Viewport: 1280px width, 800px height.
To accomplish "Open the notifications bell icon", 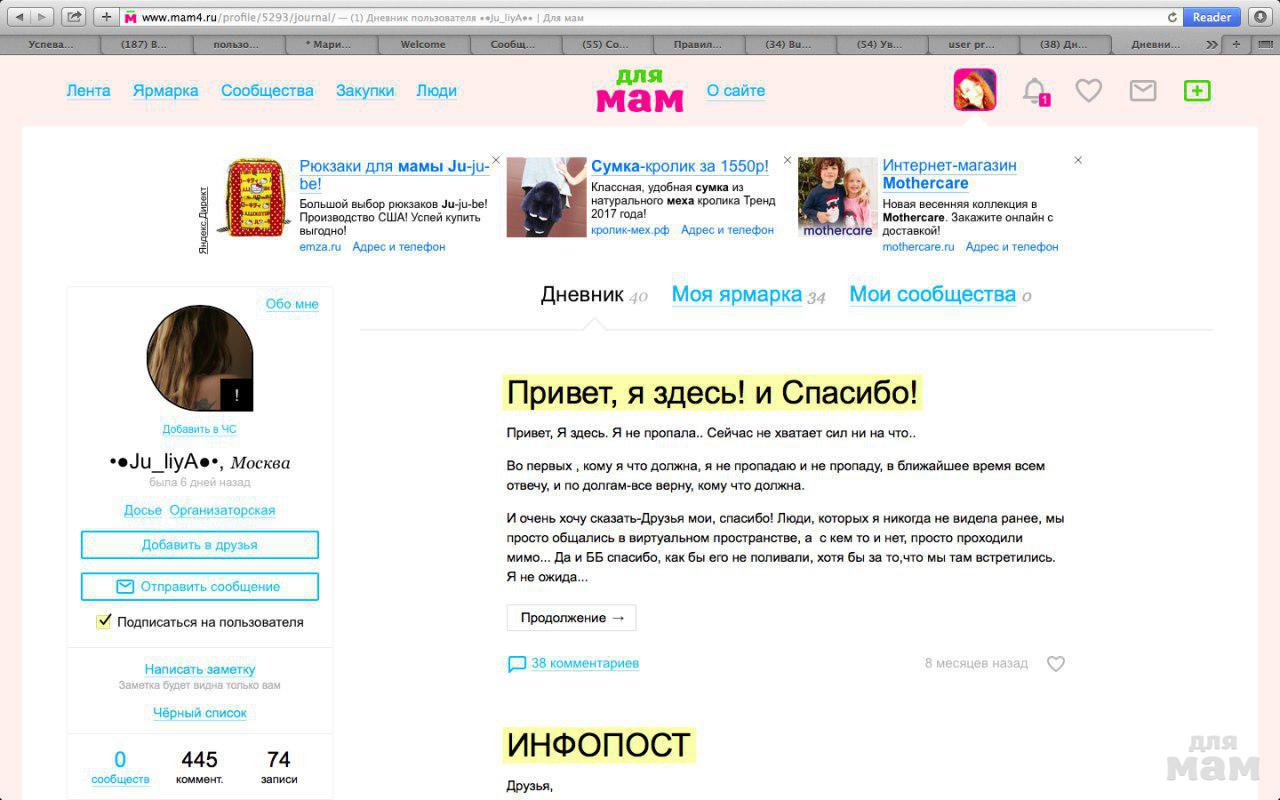I will click(x=1035, y=91).
